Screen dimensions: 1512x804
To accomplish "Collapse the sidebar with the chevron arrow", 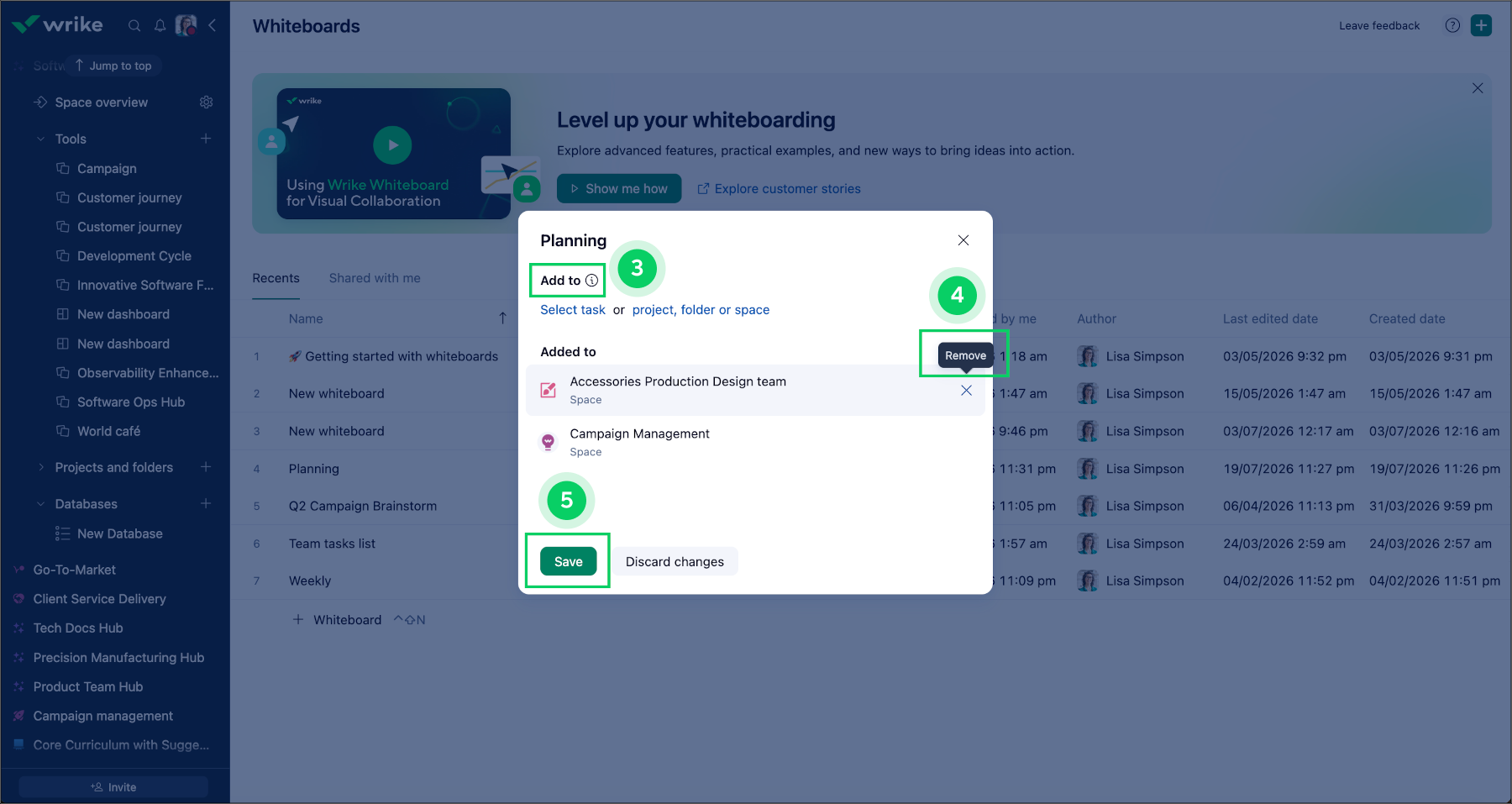I will tap(213, 25).
